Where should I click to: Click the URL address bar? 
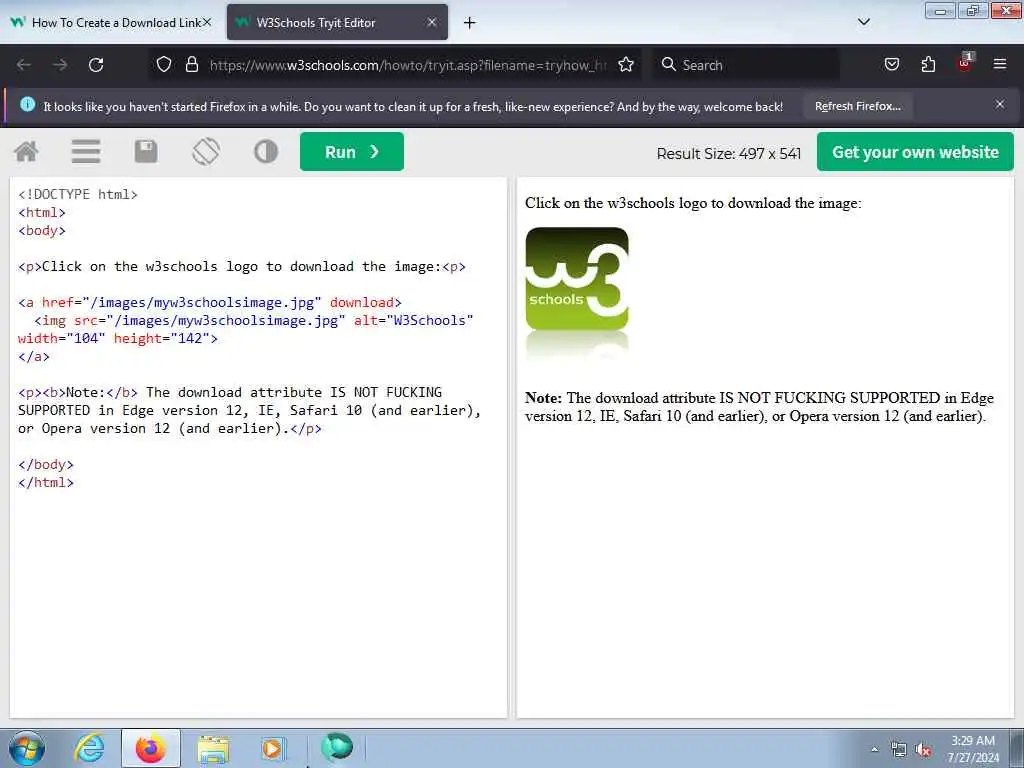(407, 65)
